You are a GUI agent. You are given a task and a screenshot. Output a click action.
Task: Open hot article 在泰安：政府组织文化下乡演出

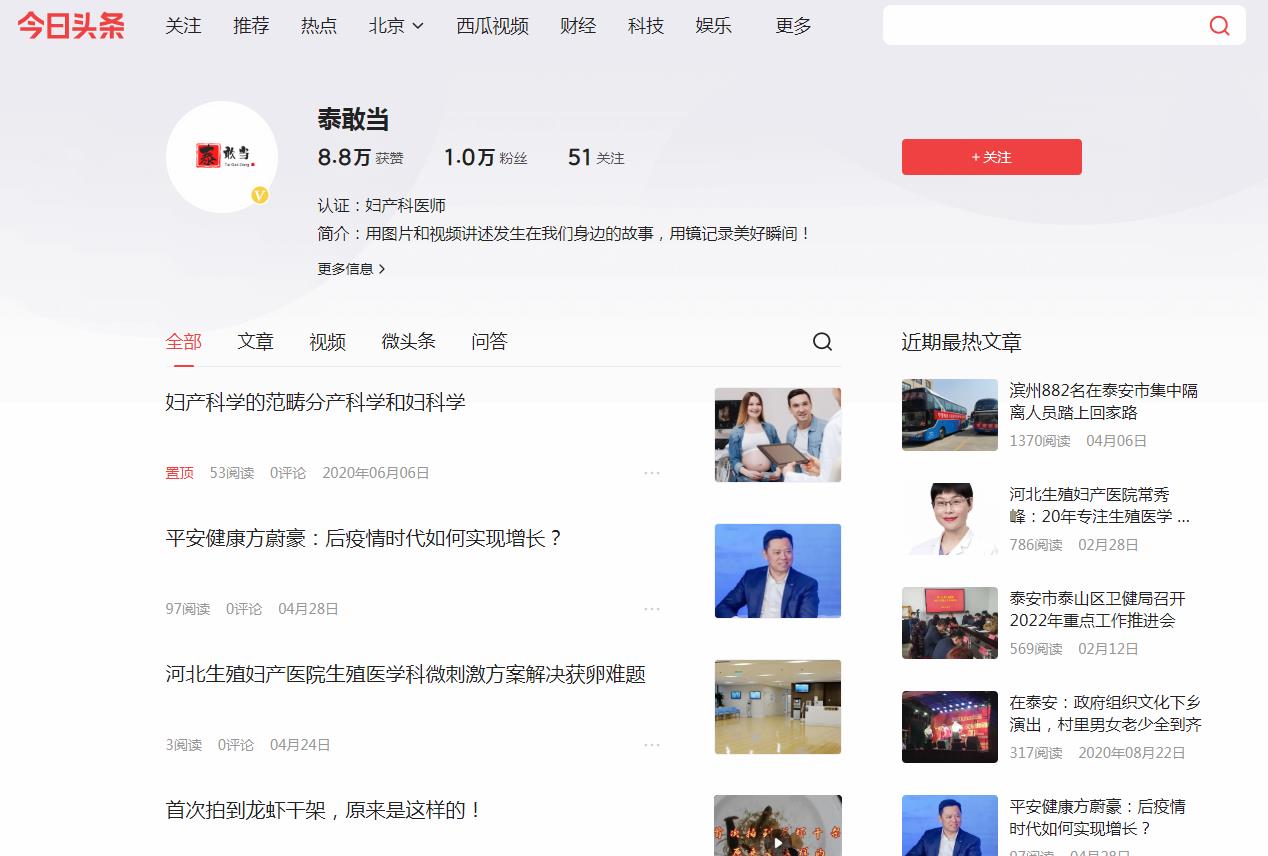pos(1106,714)
